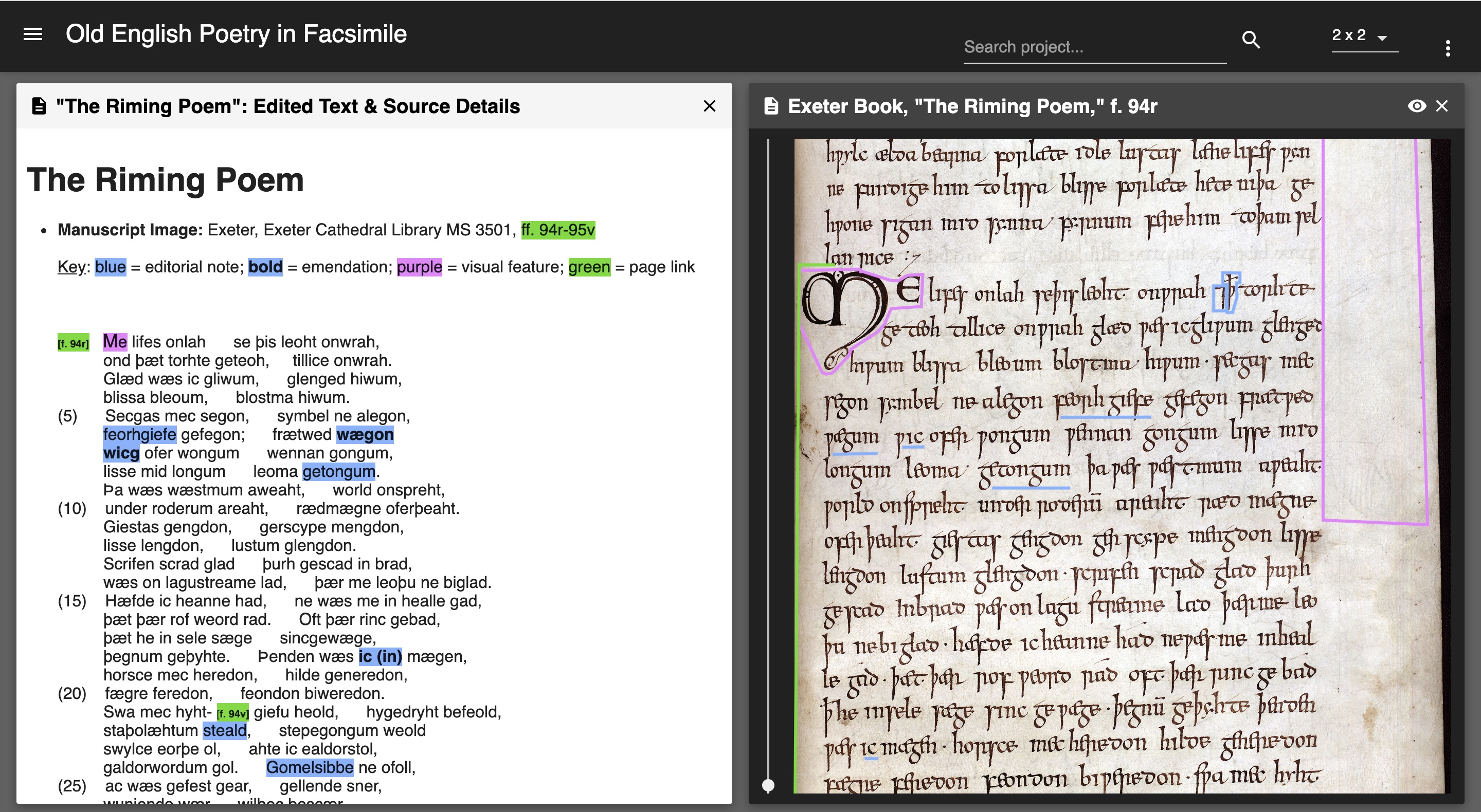
Task: Click the line number (5) marker
Action: tap(67, 416)
